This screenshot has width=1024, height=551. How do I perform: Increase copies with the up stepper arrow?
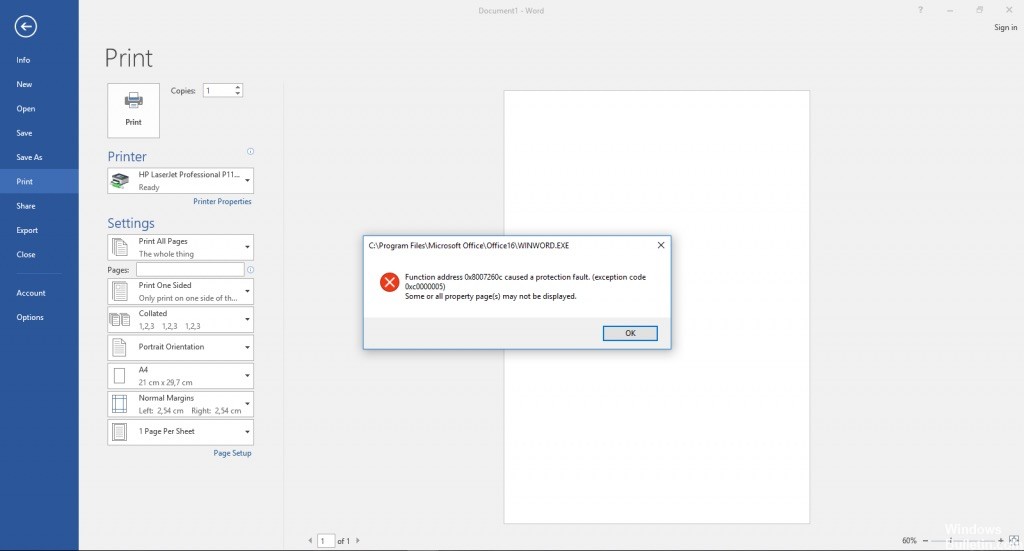pos(238,87)
